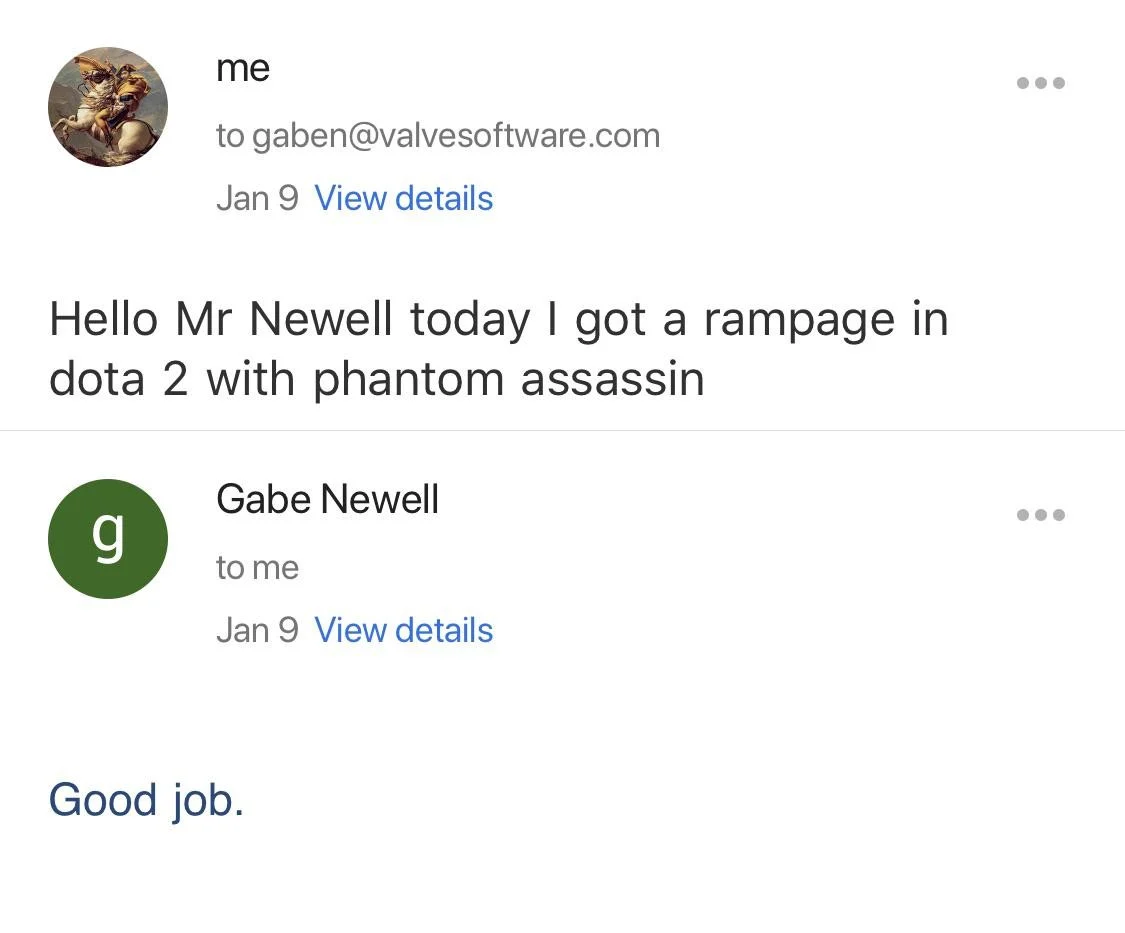
Task: Click the gaben@valvesoftware.com recipient address
Action: click(x=456, y=135)
